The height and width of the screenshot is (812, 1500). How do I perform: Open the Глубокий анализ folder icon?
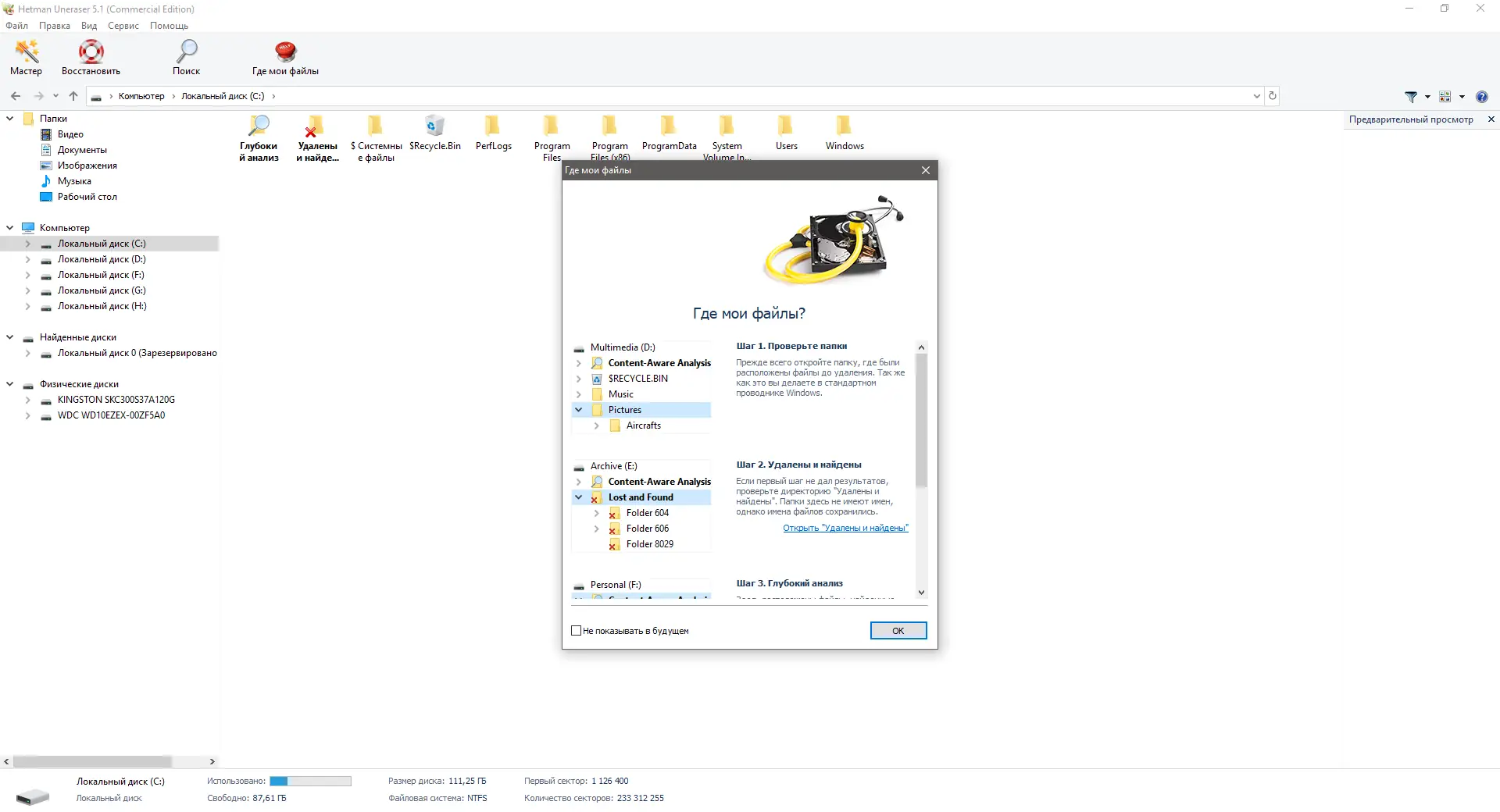pyautogui.click(x=258, y=125)
